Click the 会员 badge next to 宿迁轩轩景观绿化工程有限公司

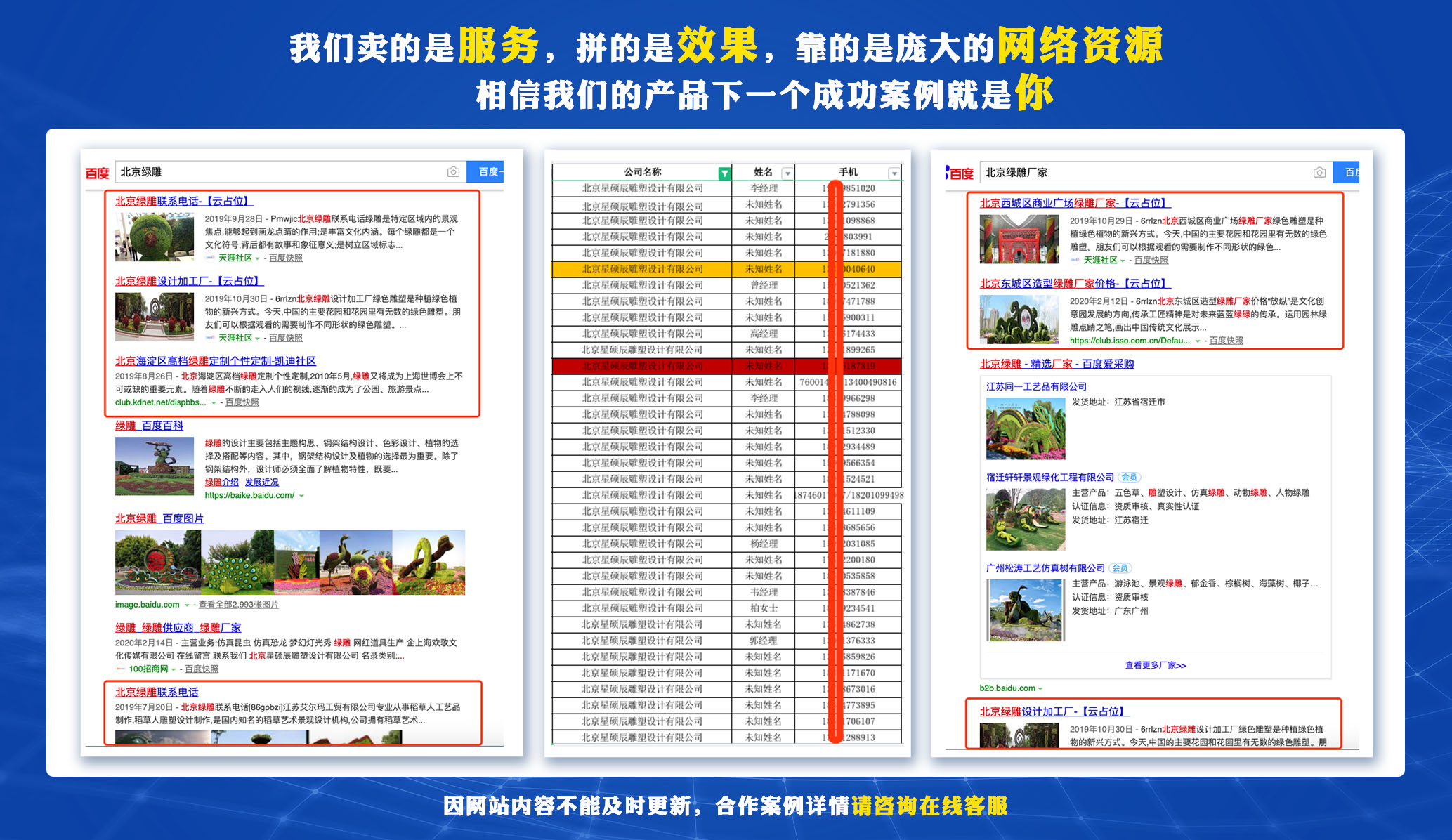[x=1129, y=477]
